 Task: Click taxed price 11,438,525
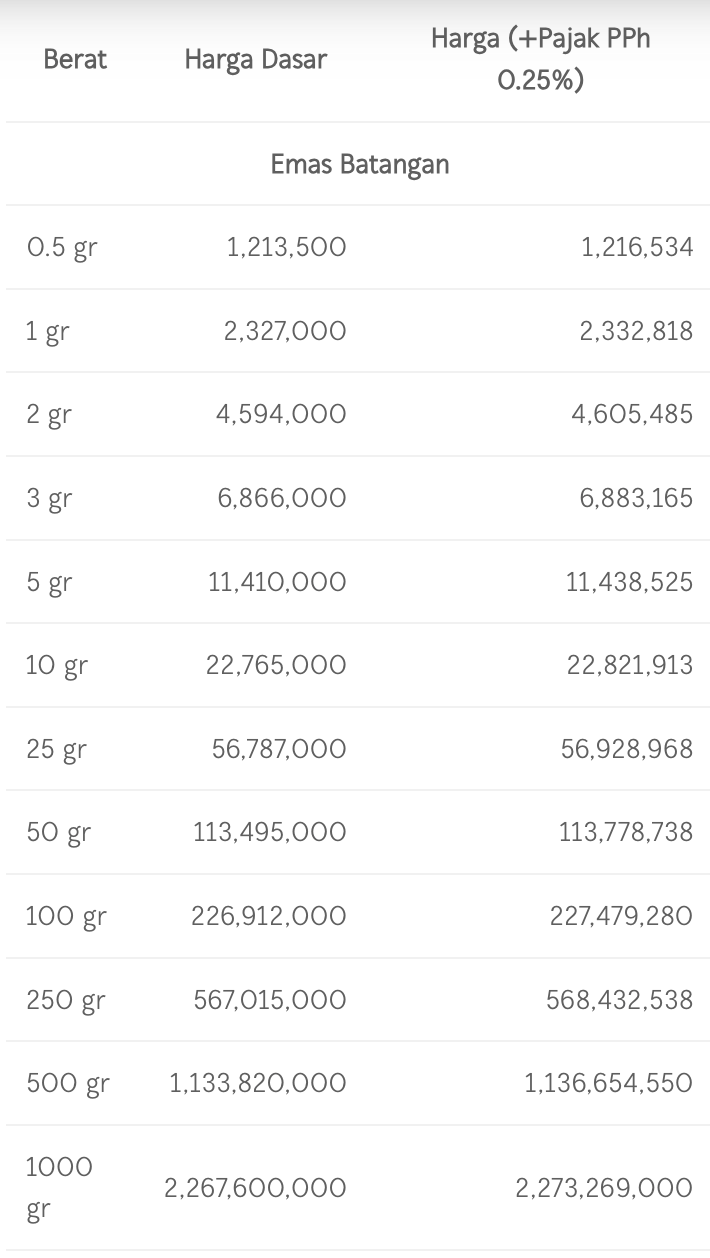629,582
